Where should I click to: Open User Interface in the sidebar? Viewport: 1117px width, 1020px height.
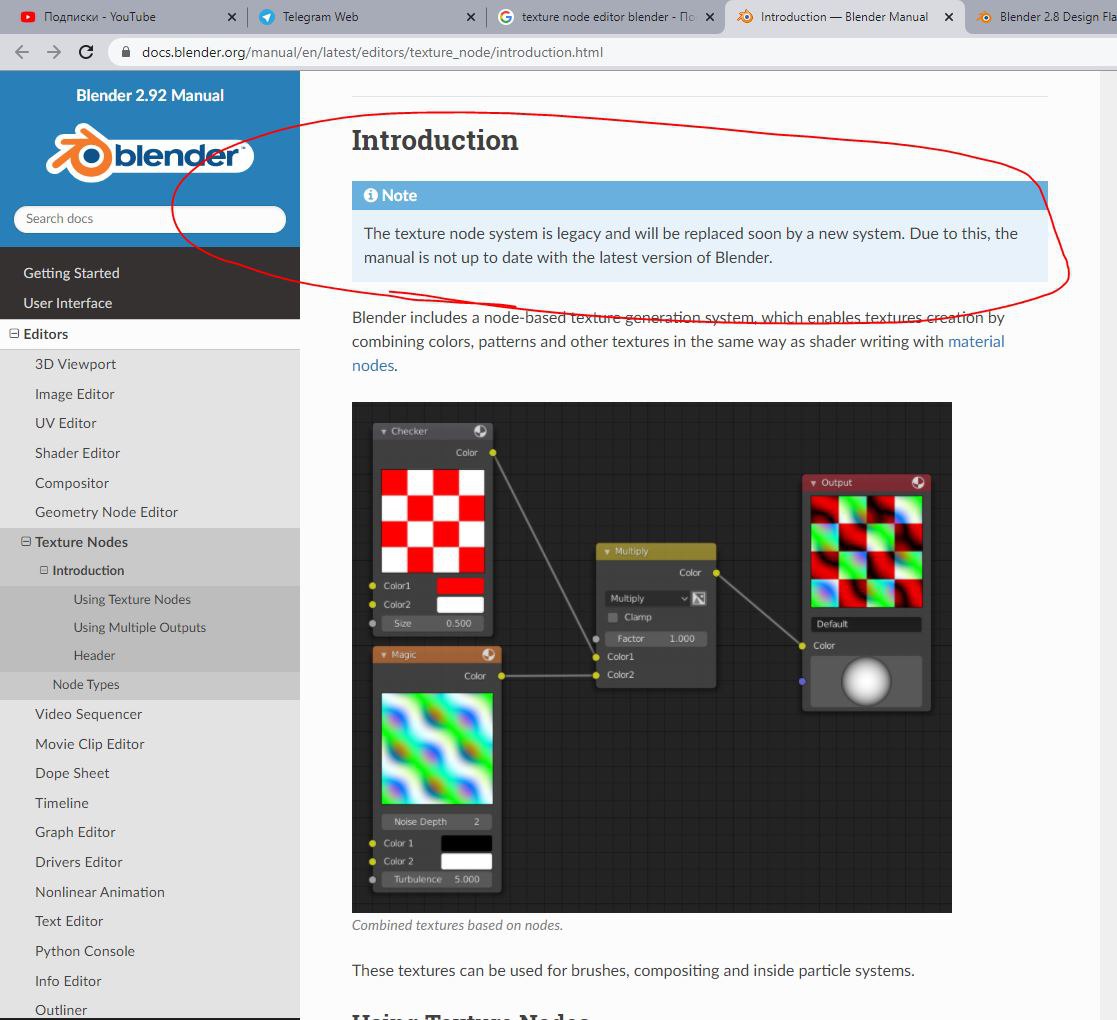click(68, 303)
